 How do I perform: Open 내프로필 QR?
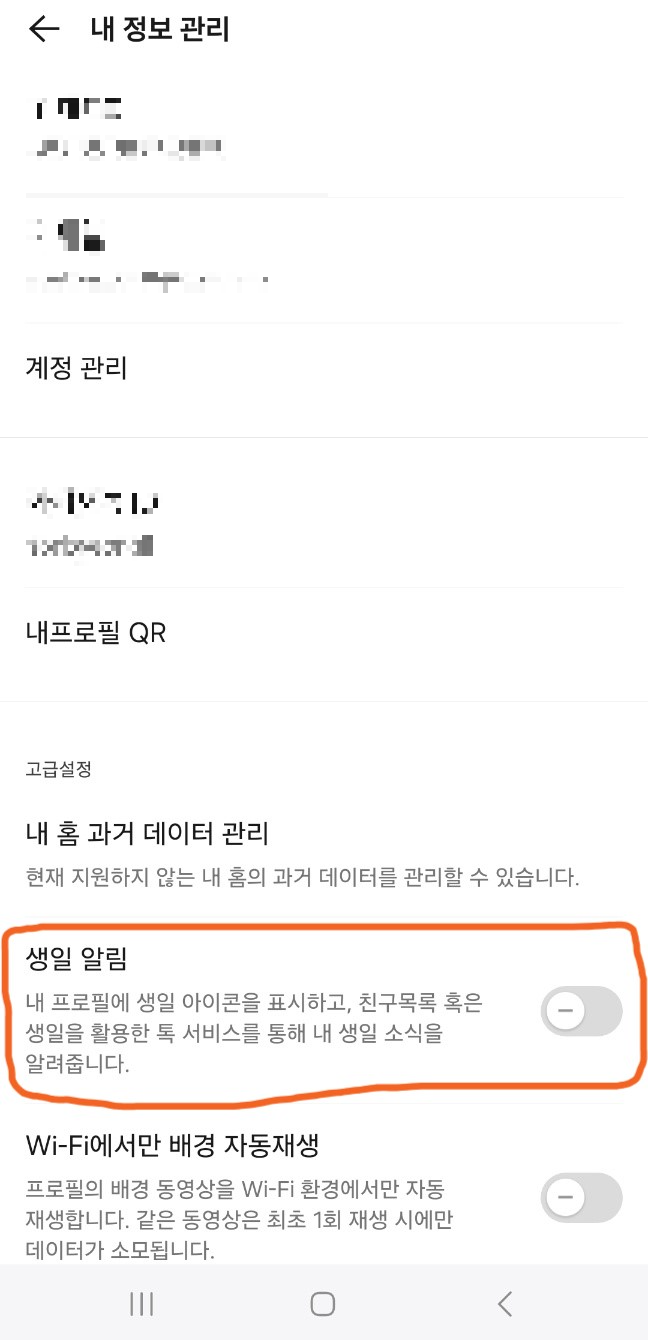point(324,632)
